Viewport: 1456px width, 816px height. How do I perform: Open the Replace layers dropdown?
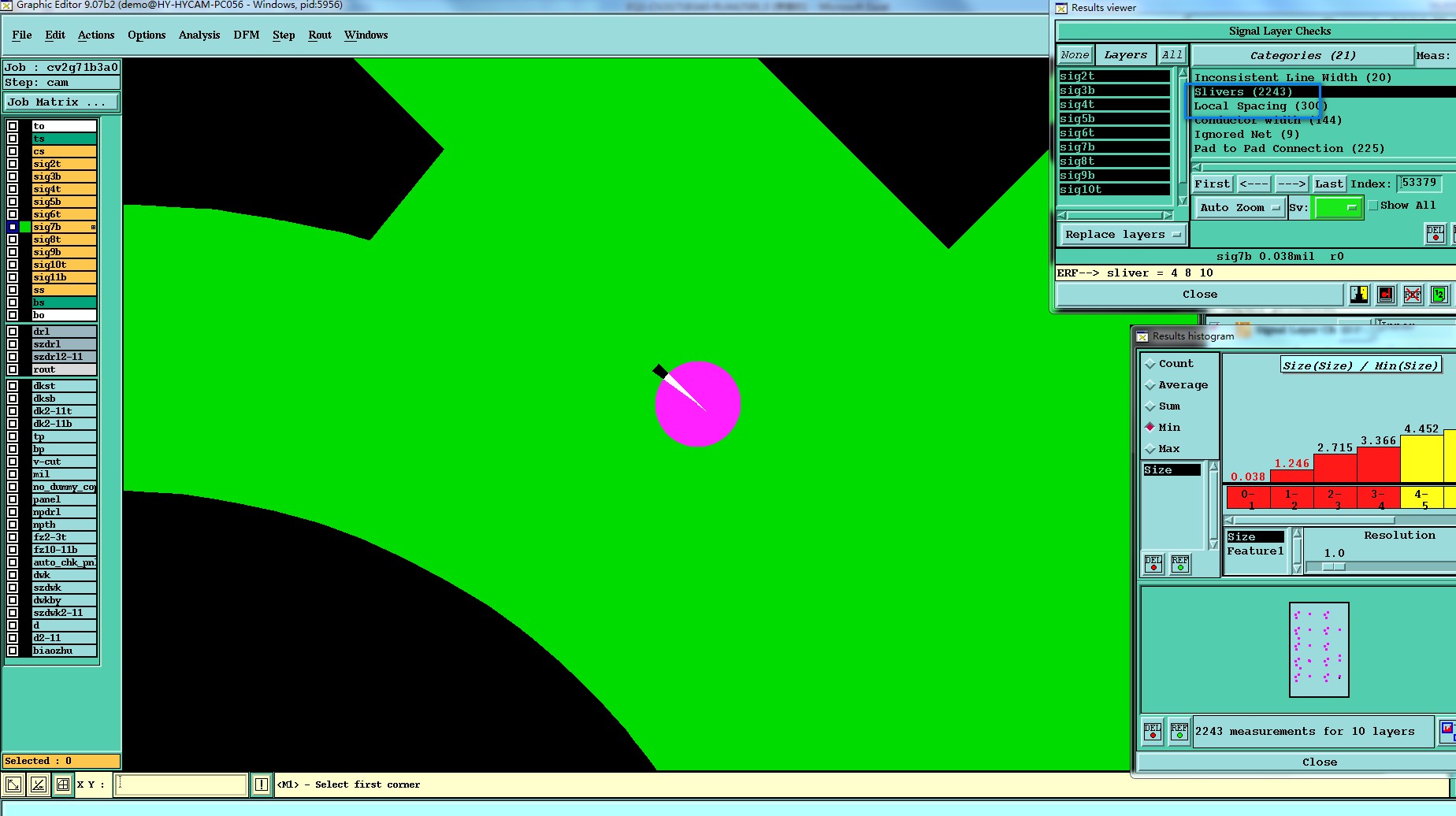(x=1122, y=235)
